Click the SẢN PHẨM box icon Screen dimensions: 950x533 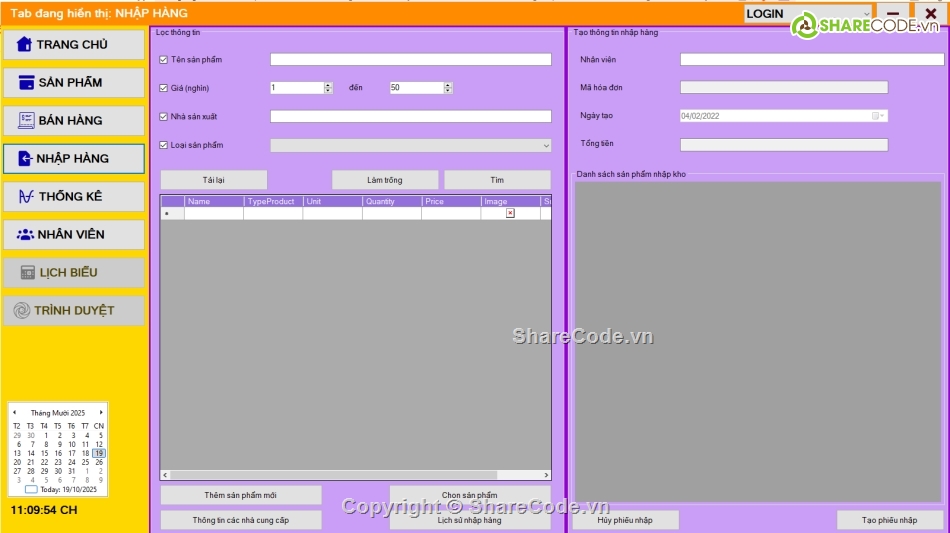point(26,82)
